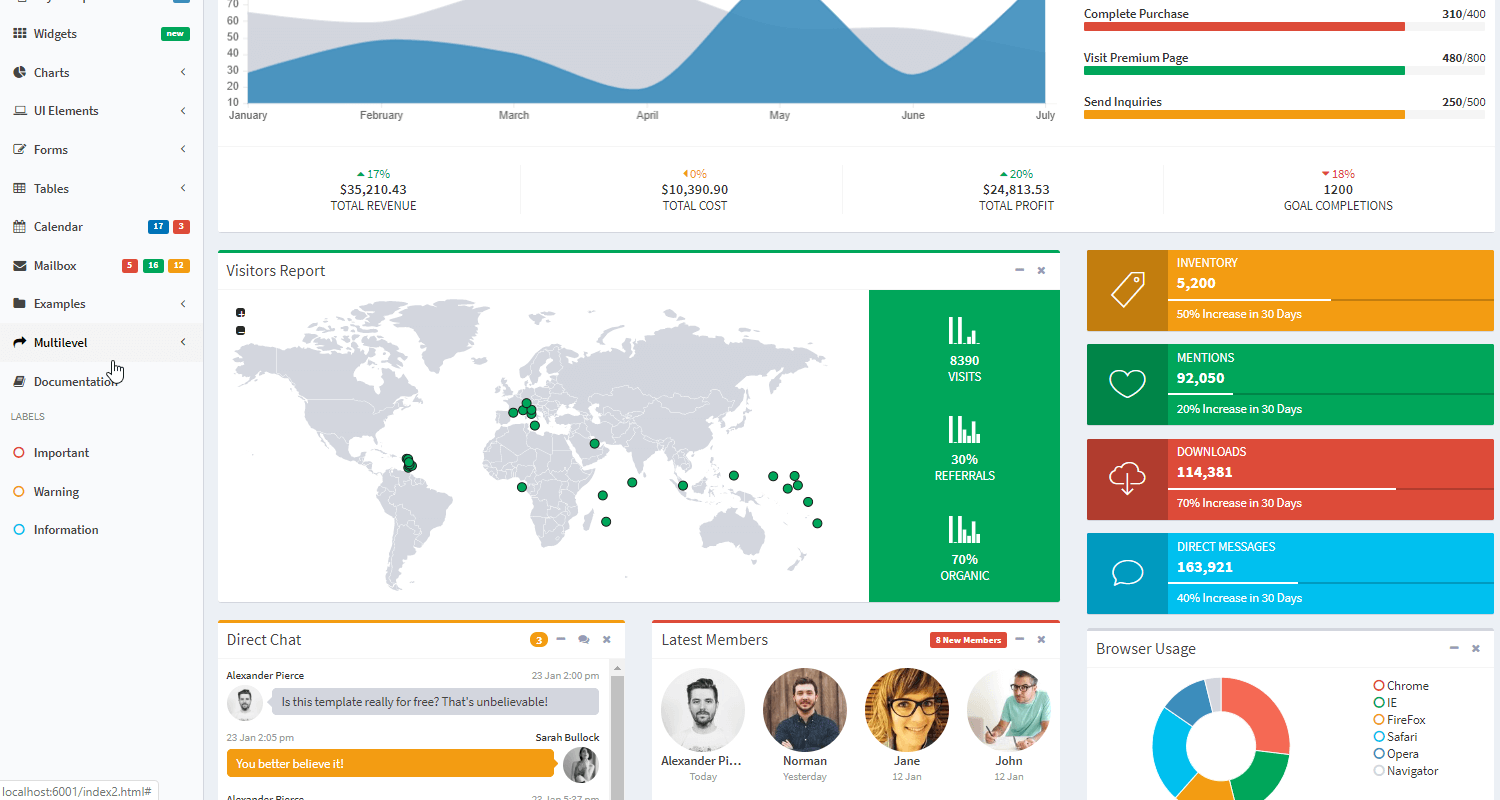This screenshot has width=1500, height=800.
Task: Click the Visit Premium Page progress bar
Action: [x=1285, y=71]
